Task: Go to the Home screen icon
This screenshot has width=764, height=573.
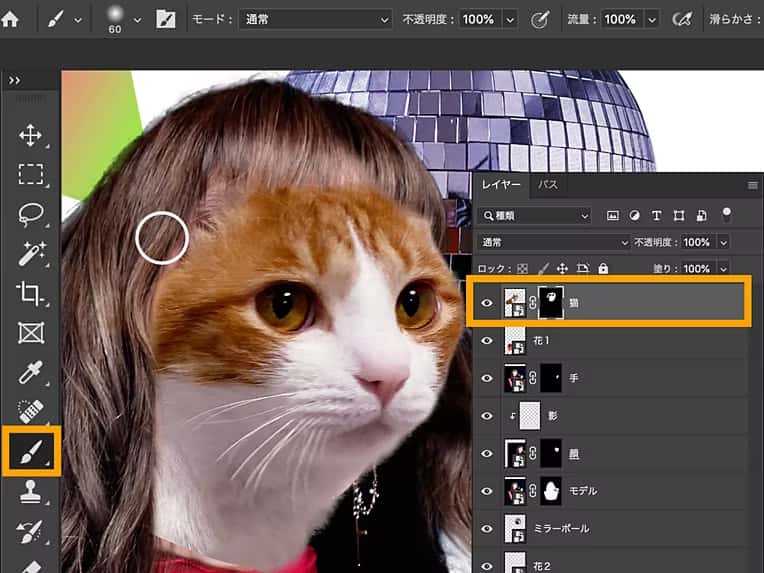Action: point(10,19)
